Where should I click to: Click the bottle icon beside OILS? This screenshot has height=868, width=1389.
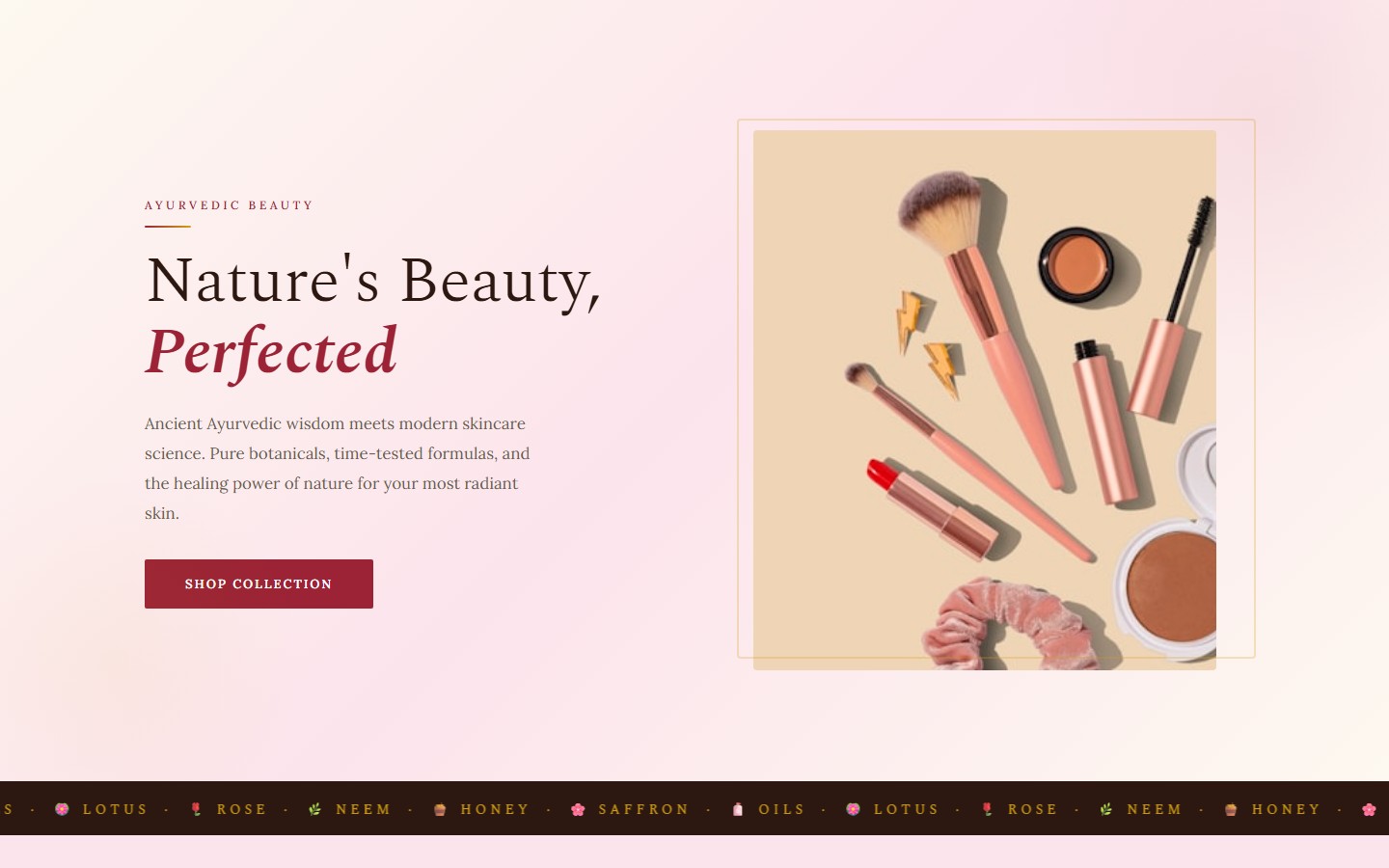tap(738, 809)
